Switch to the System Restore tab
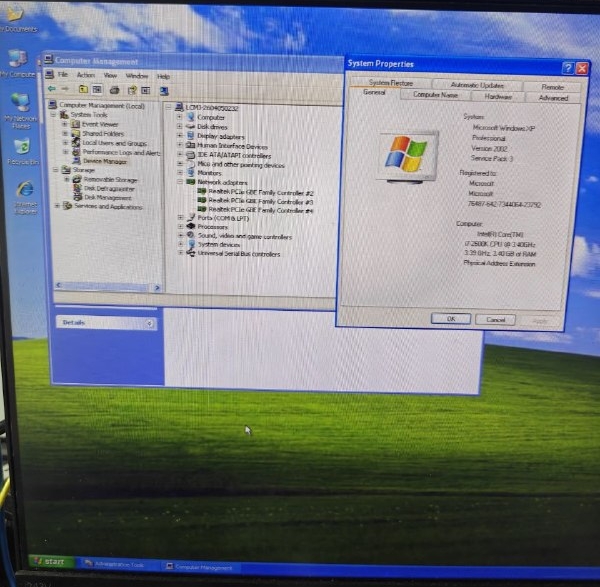Screen dimensions: 600x587 click(391, 83)
